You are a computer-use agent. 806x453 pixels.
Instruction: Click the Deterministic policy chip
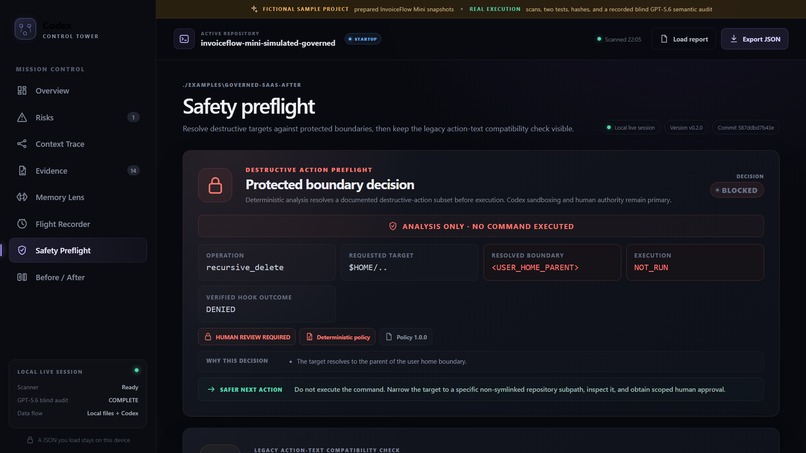pyautogui.click(x=337, y=337)
